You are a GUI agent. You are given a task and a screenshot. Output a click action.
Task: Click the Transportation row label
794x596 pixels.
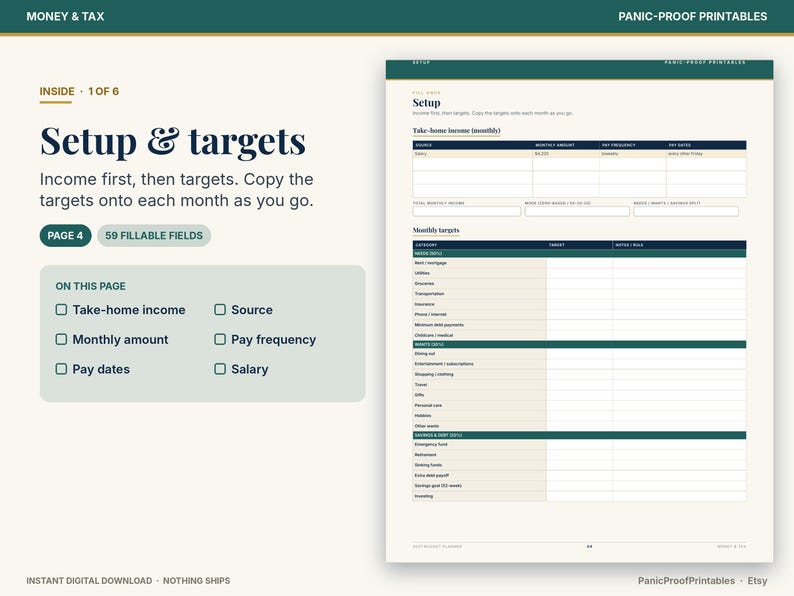pyautogui.click(x=429, y=294)
